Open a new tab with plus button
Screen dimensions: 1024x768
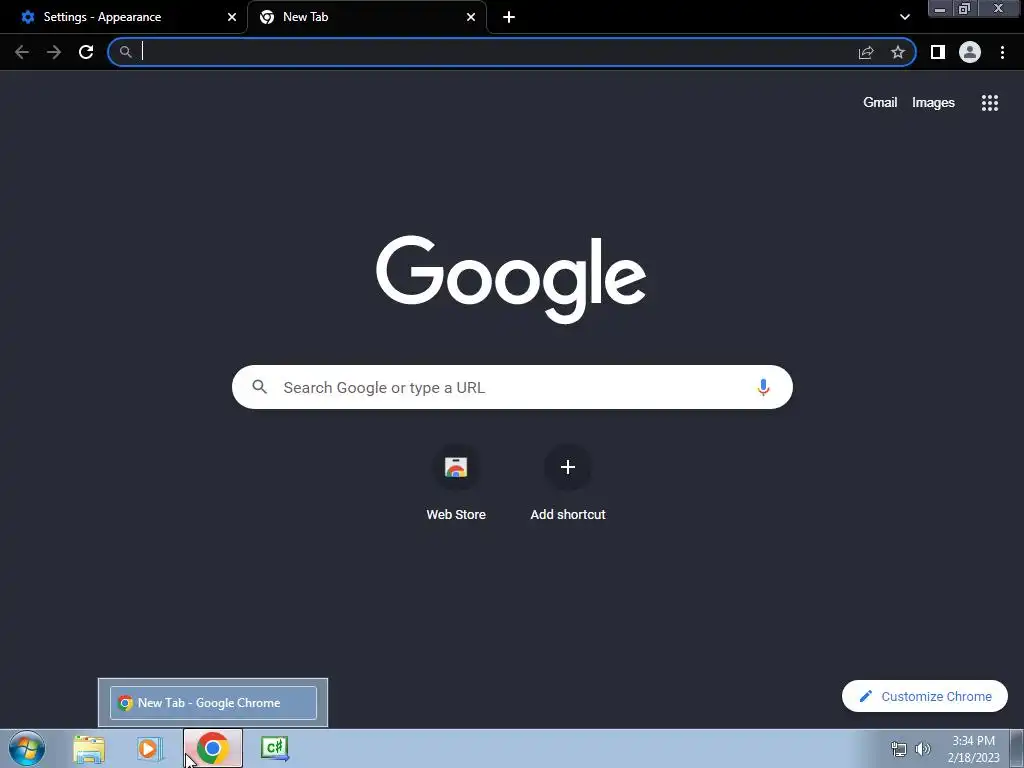tap(509, 17)
